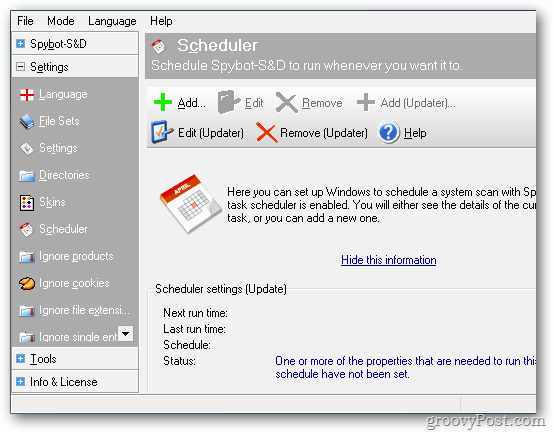Viewport: 554px width, 432px height.
Task: Open the Help menu
Action: point(161,21)
